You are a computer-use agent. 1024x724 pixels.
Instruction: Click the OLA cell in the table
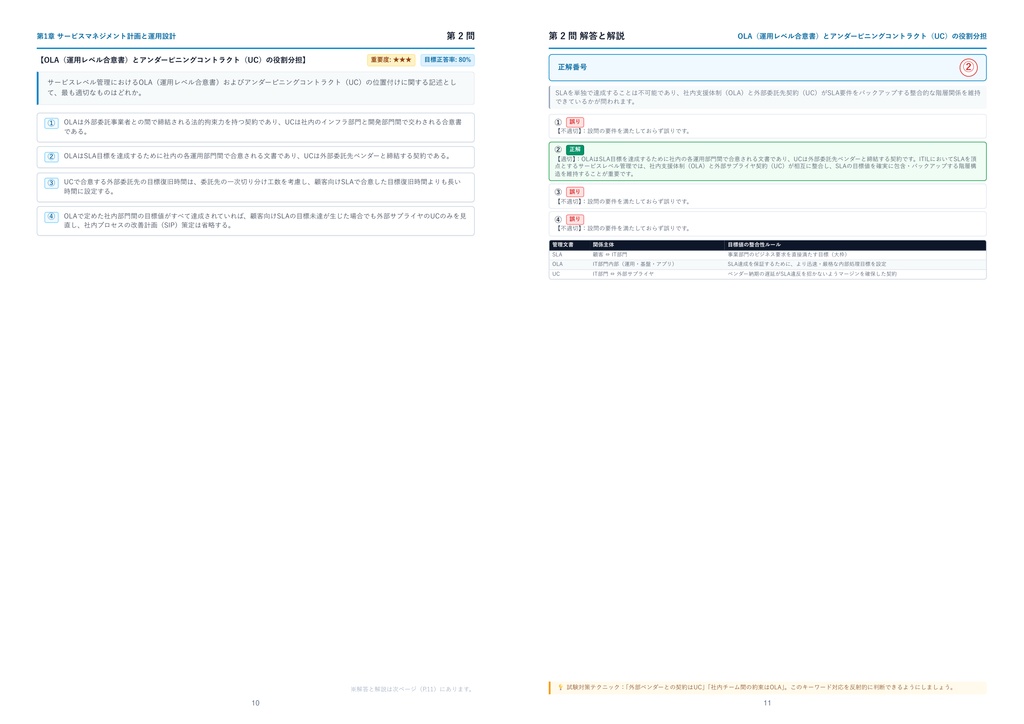(x=557, y=264)
